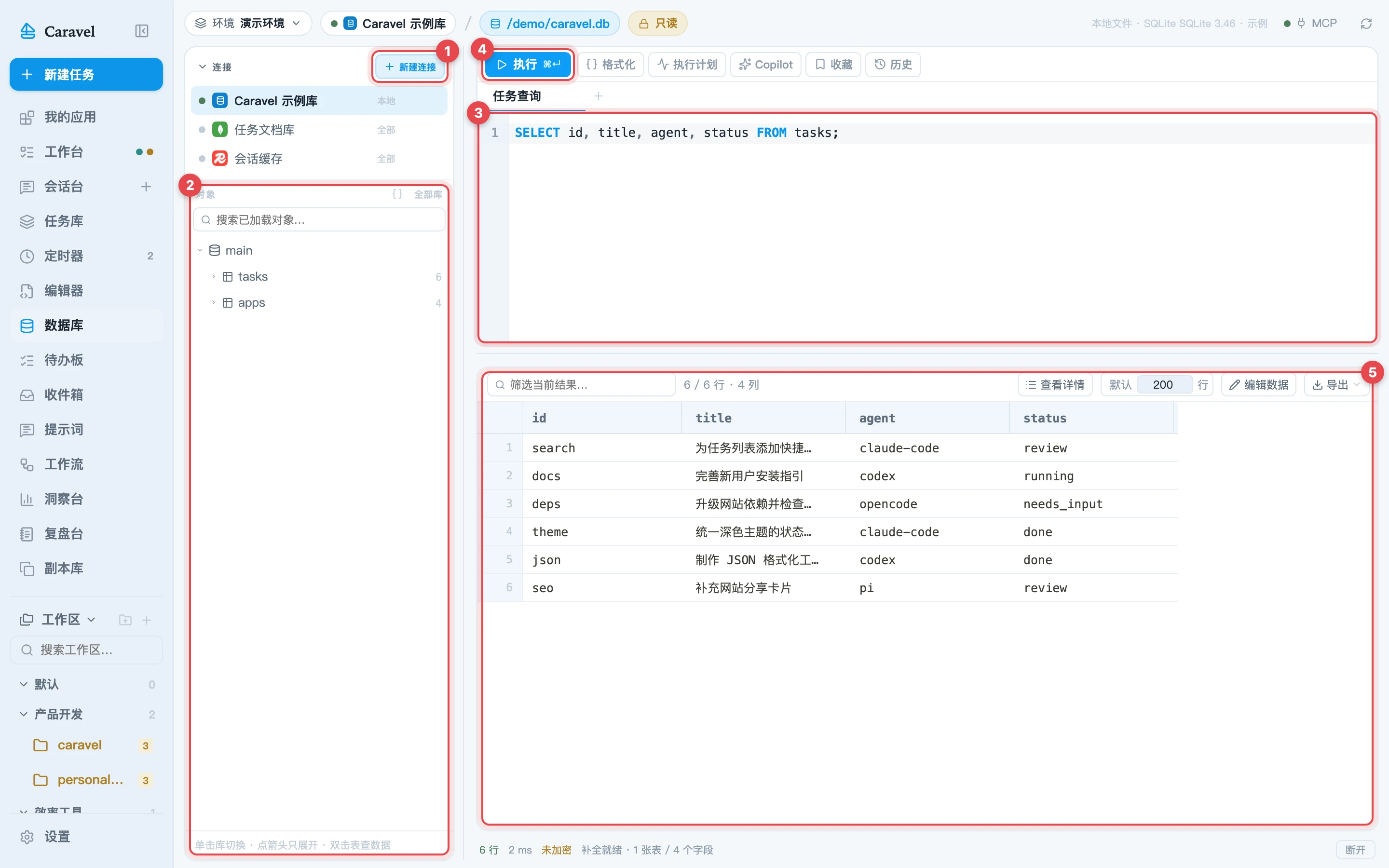Focus the 筛选当前结果 filter field
Image resolution: width=1389 pixels, height=868 pixels.
coord(582,385)
